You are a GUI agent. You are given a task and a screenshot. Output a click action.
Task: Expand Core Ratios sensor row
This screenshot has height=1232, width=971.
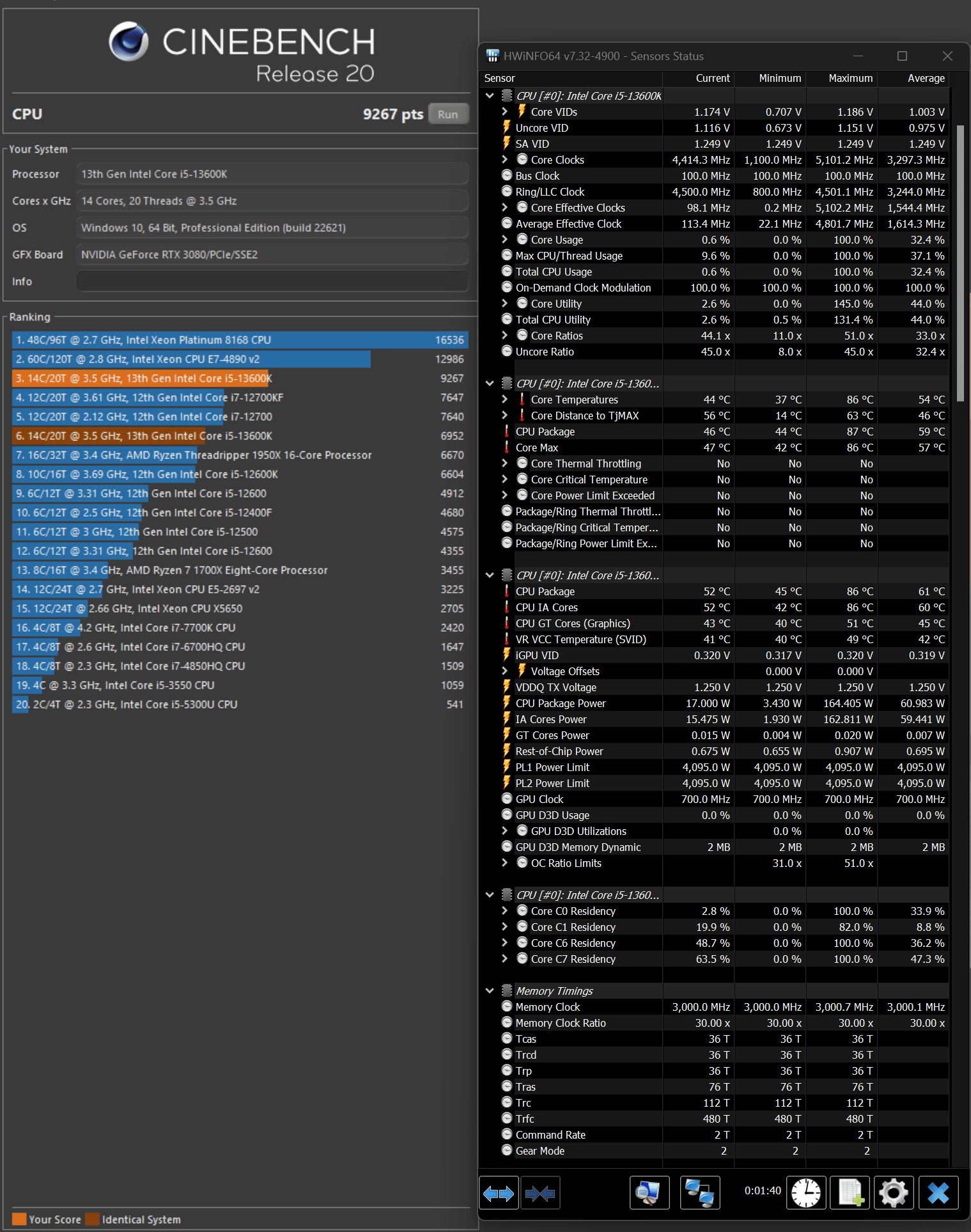pos(504,336)
